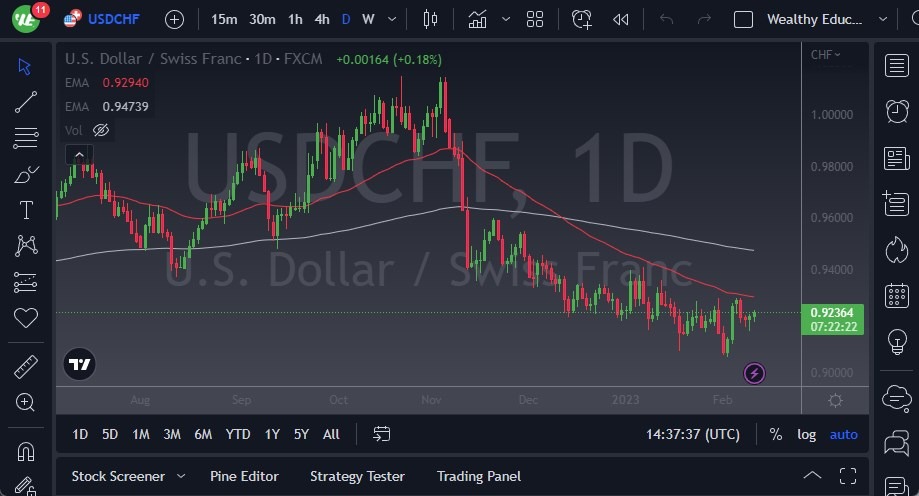The image size is (919, 496).
Task: Select the trend line drawing tool
Action: [x=26, y=102]
